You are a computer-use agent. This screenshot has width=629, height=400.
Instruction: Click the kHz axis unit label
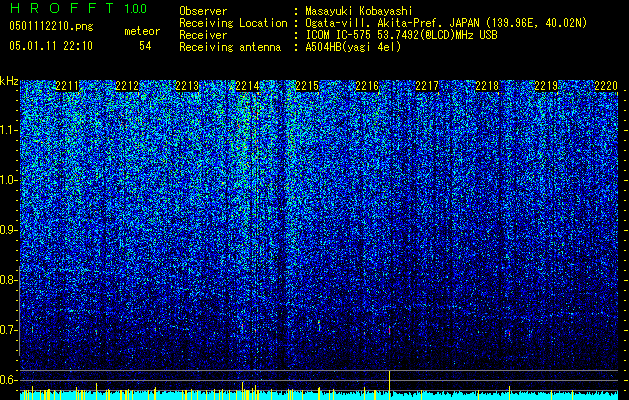point(9,81)
